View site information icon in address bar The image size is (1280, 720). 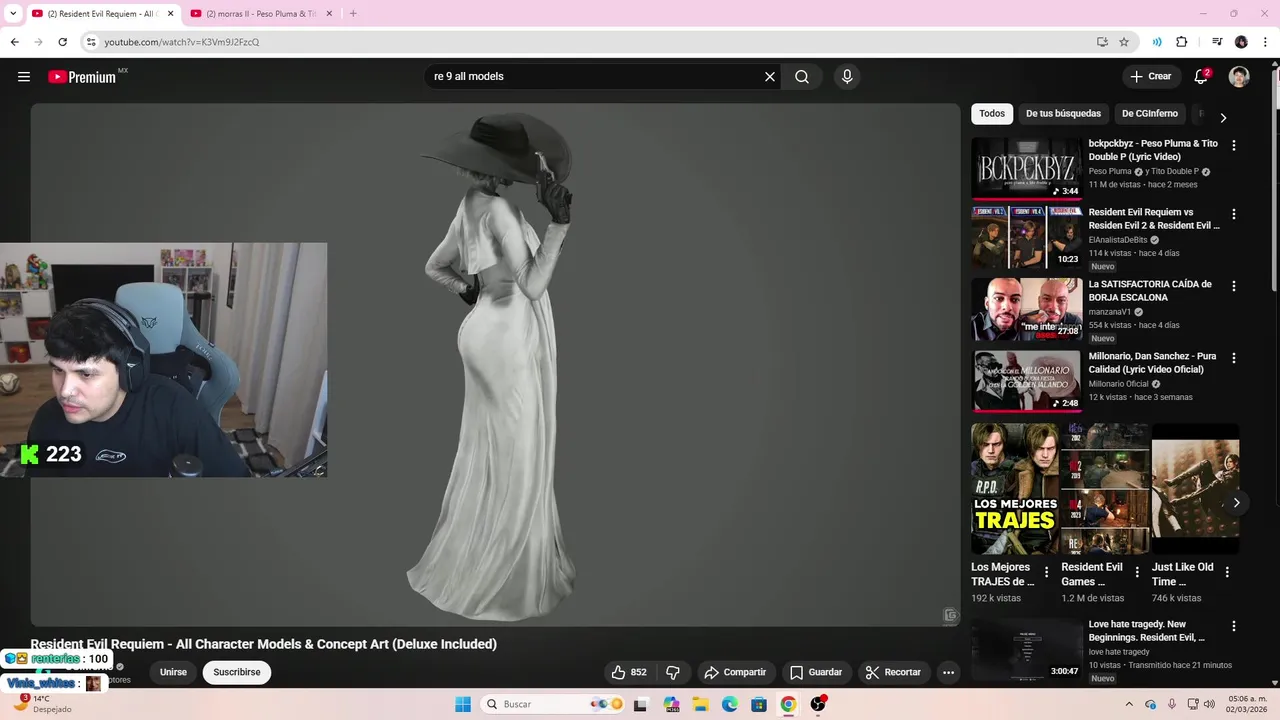click(x=91, y=42)
